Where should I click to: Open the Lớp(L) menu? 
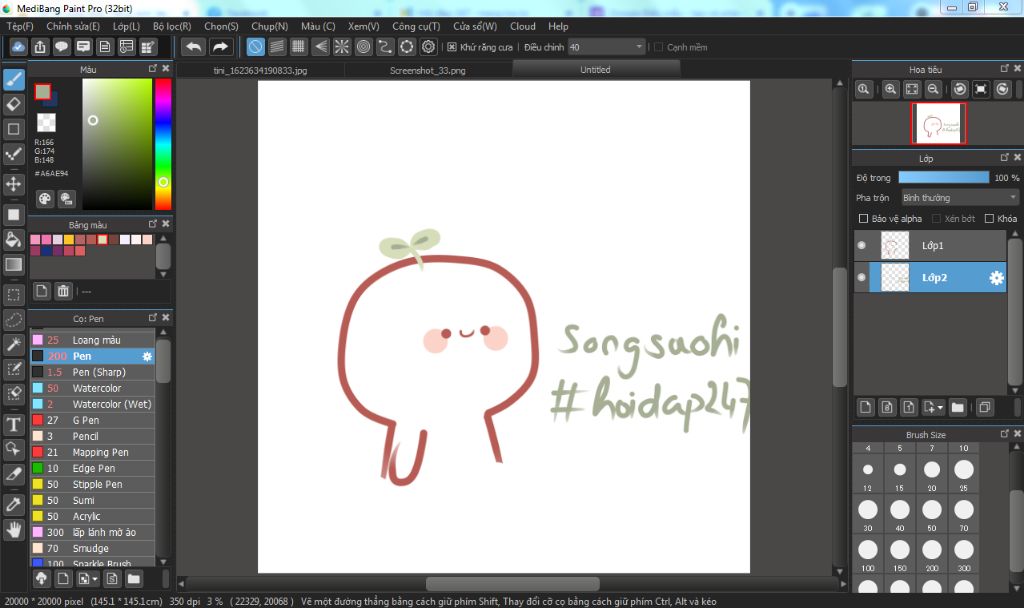(x=126, y=26)
